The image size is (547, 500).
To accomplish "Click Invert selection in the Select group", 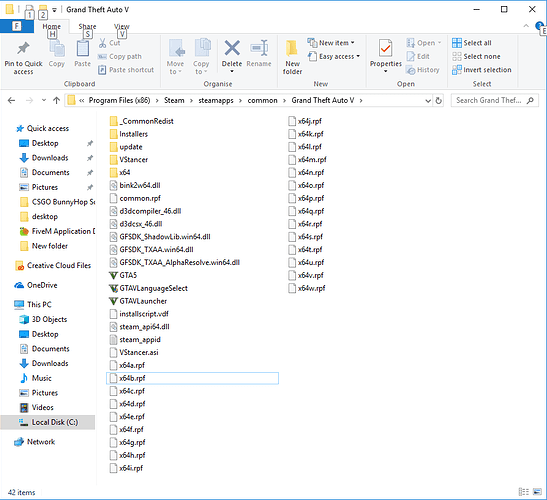I will [482, 70].
